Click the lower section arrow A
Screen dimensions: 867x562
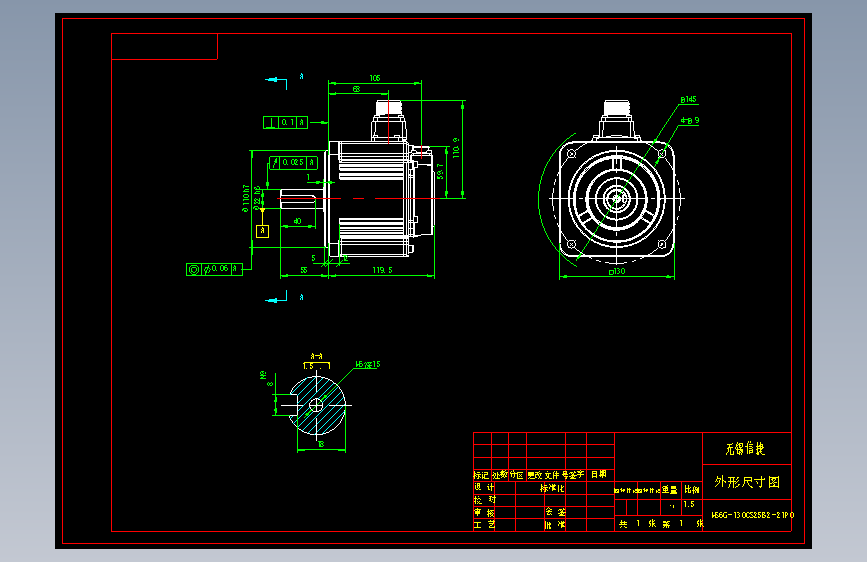276,298
